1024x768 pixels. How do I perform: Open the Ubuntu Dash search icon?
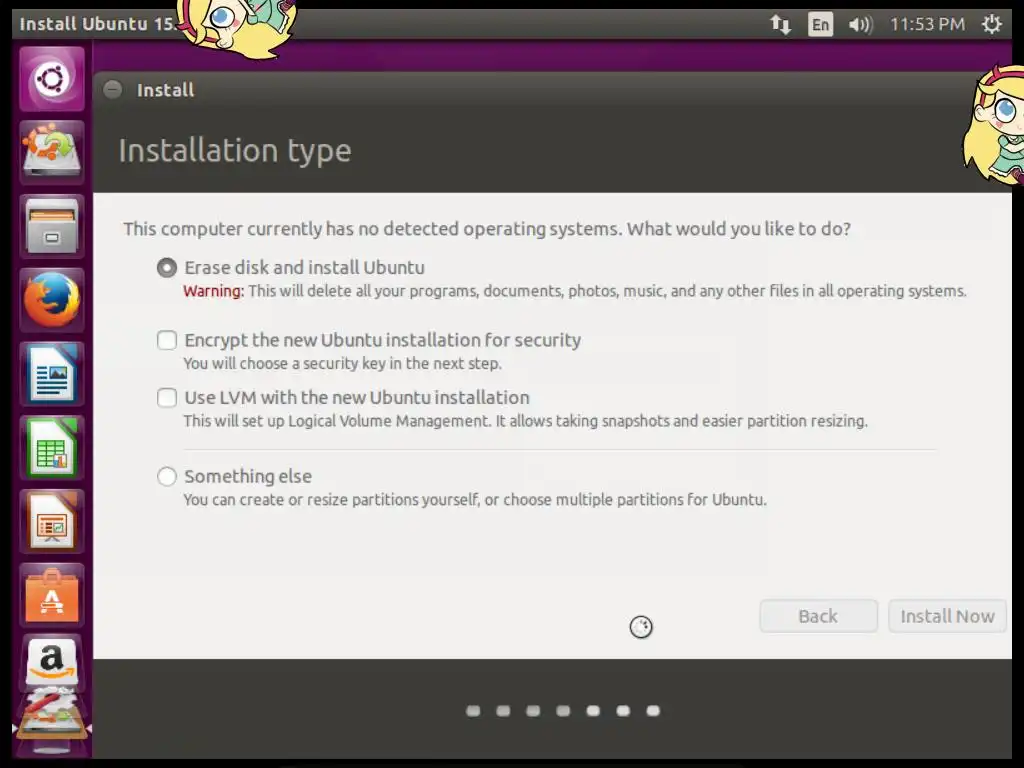52,79
